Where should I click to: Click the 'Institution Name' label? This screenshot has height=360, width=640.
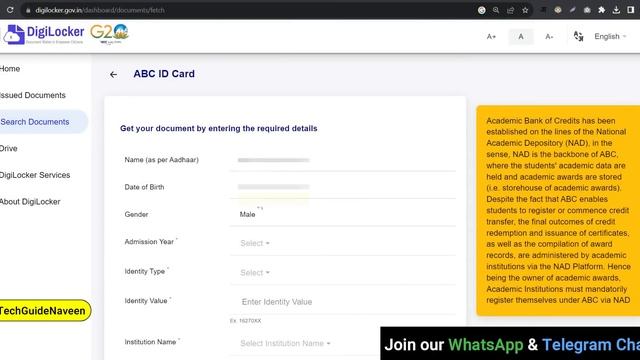[150, 342]
